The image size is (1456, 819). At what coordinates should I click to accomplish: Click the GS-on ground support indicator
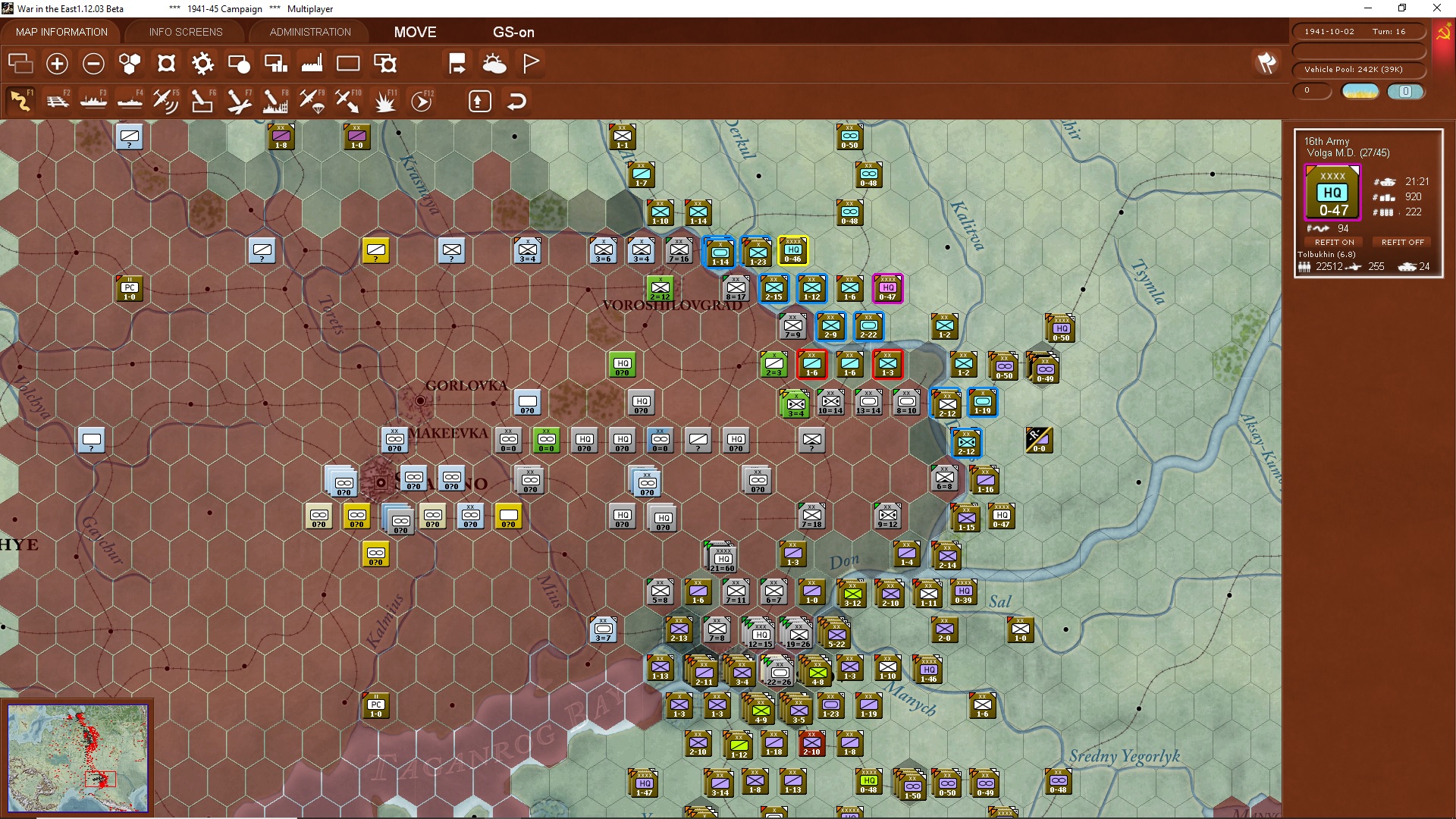coord(513,32)
